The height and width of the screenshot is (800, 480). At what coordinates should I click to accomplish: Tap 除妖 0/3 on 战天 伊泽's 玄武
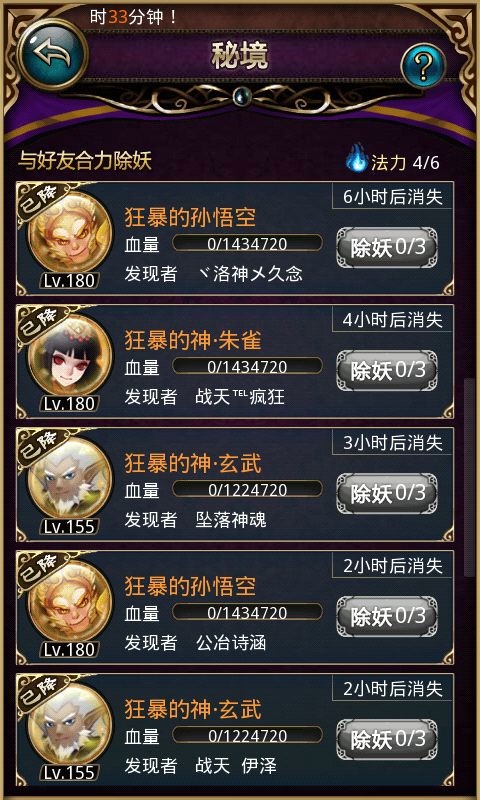[x=387, y=739]
